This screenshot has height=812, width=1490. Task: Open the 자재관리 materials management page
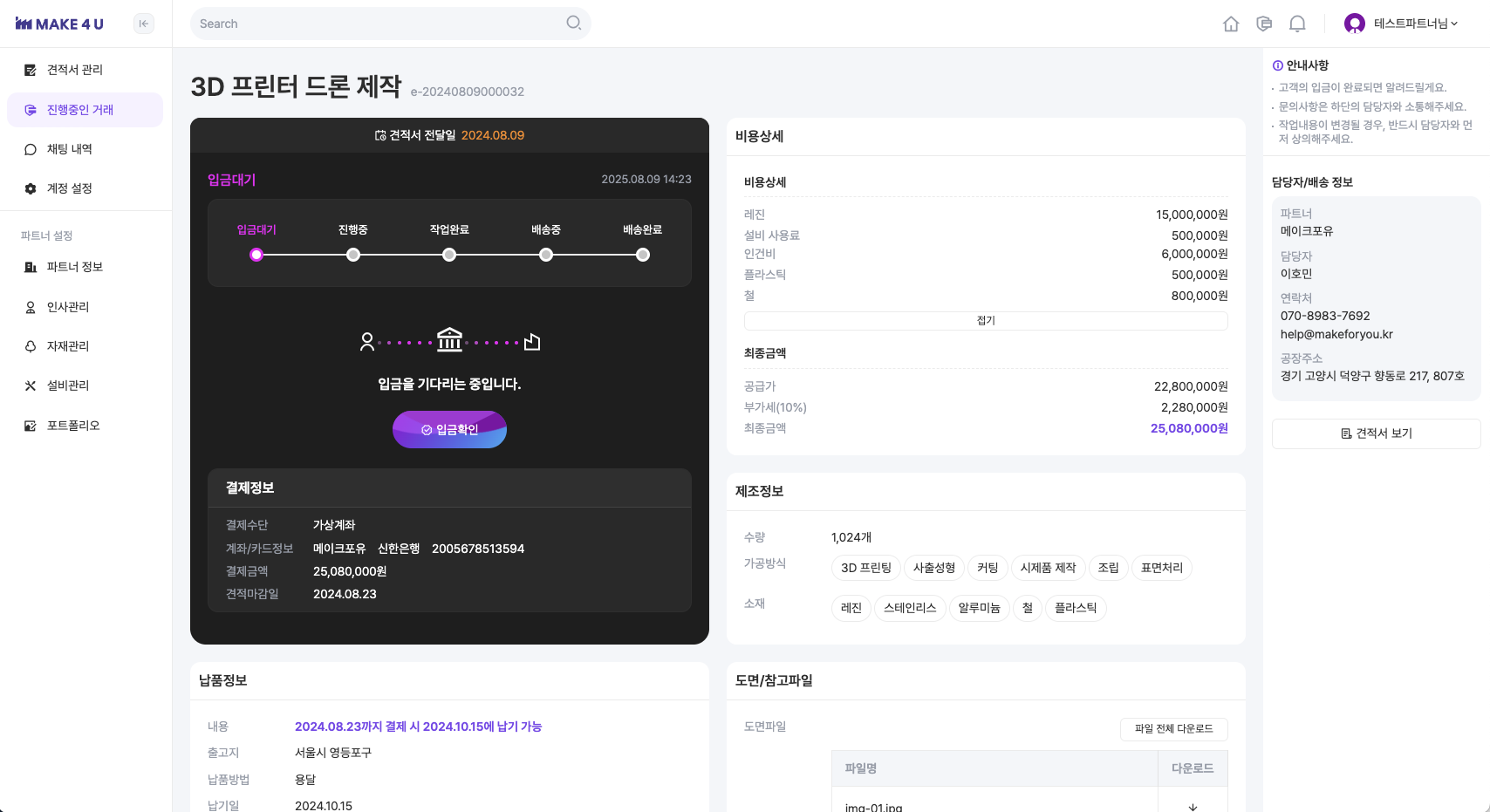tap(70, 346)
